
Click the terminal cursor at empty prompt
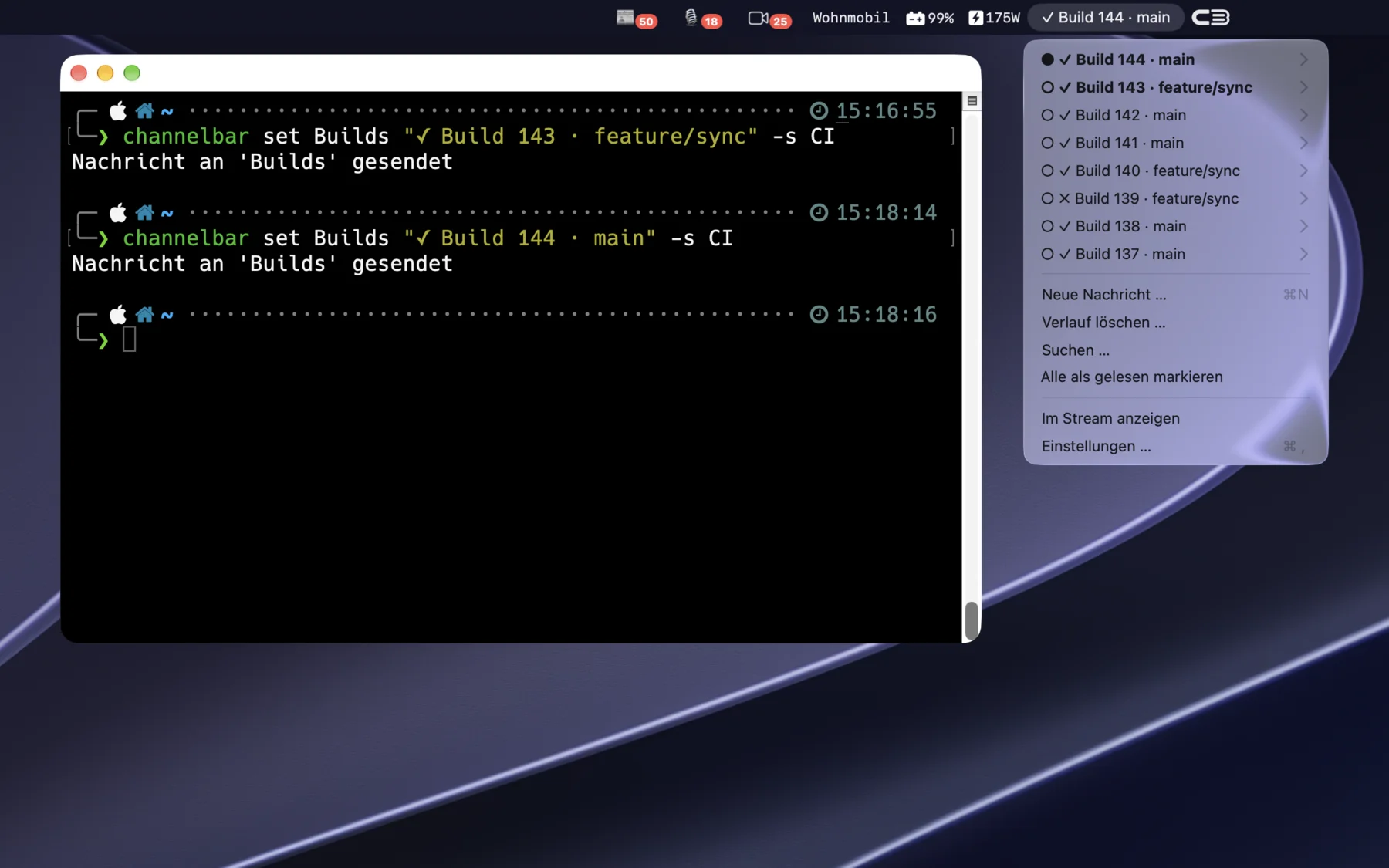[x=130, y=339]
